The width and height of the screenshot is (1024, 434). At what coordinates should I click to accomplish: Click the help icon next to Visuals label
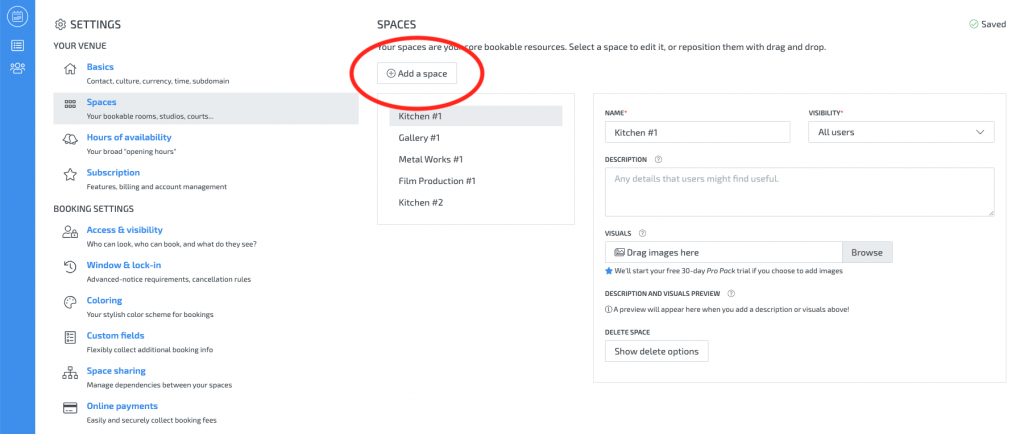pos(642,233)
